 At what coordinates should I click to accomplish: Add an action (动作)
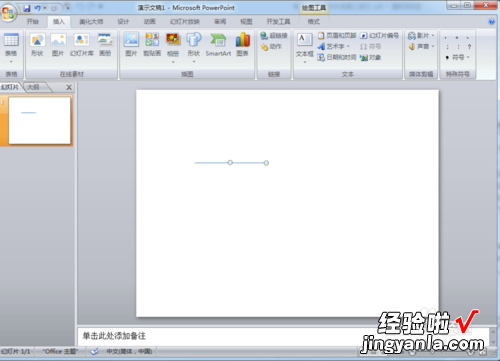coord(271,47)
